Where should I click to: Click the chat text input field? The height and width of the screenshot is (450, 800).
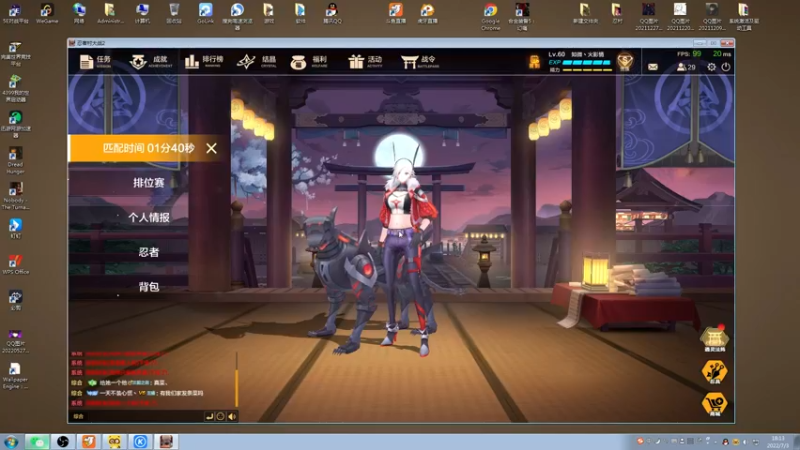[144, 416]
